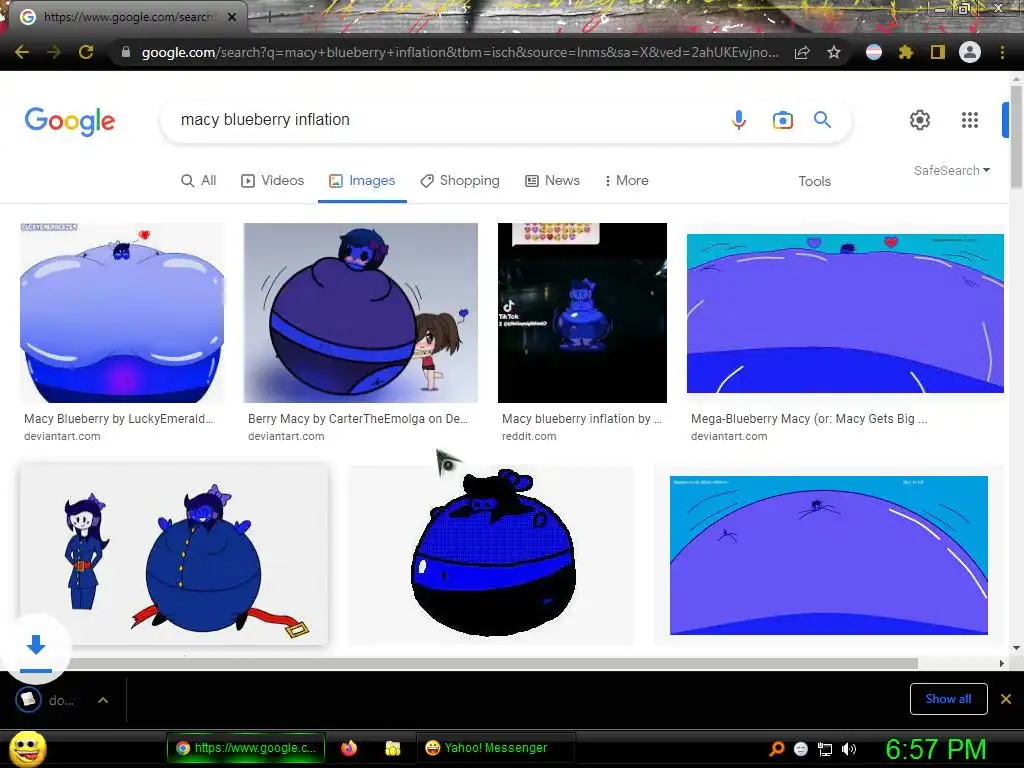Bookmark this page with the star icon
This screenshot has width=1024, height=768.
834,52
